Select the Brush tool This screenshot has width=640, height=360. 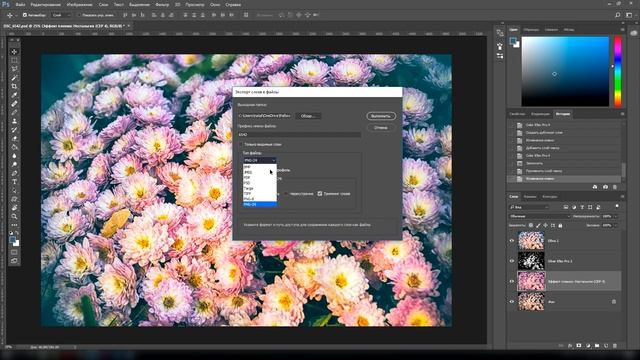coord(14,112)
